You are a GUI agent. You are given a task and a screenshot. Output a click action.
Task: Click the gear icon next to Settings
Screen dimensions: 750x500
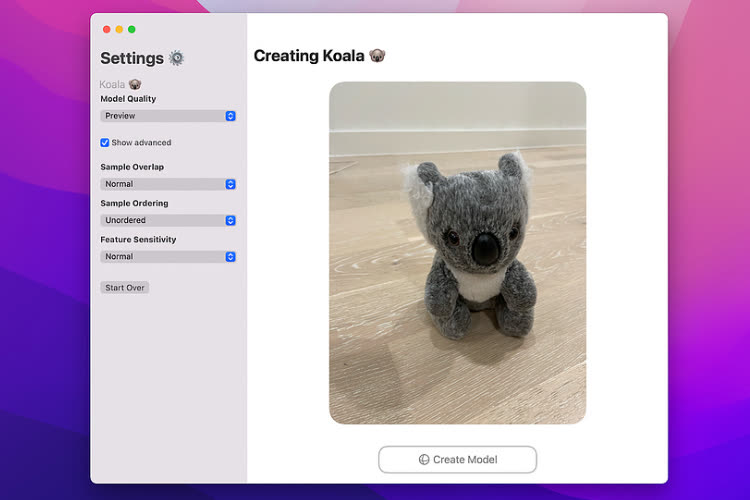coord(176,58)
